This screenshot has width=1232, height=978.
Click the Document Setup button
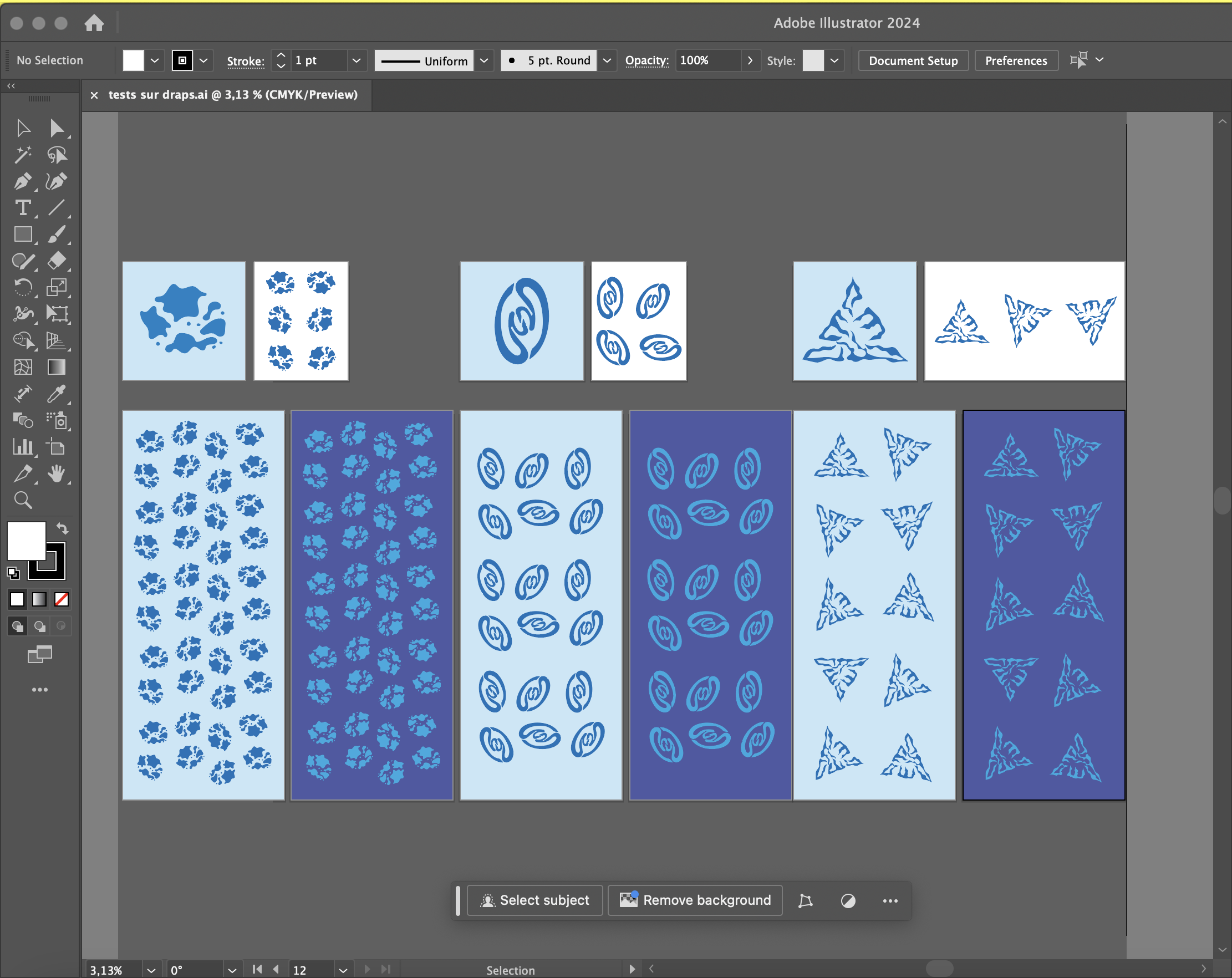(x=913, y=60)
